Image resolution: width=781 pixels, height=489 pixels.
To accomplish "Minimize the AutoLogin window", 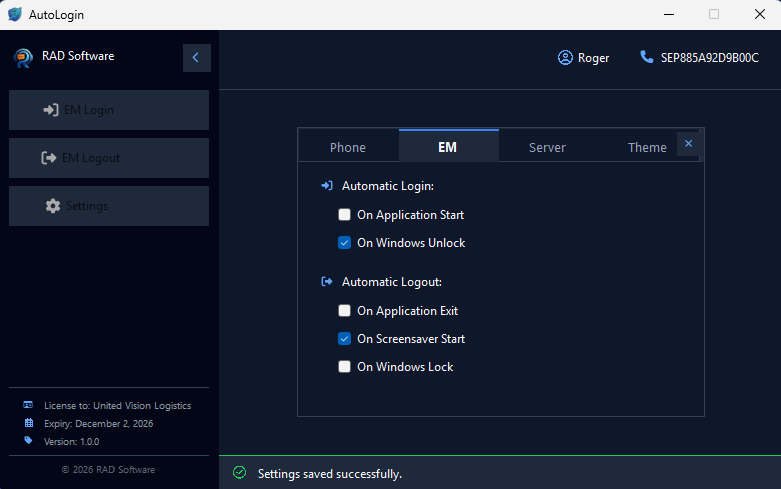I will (668, 14).
